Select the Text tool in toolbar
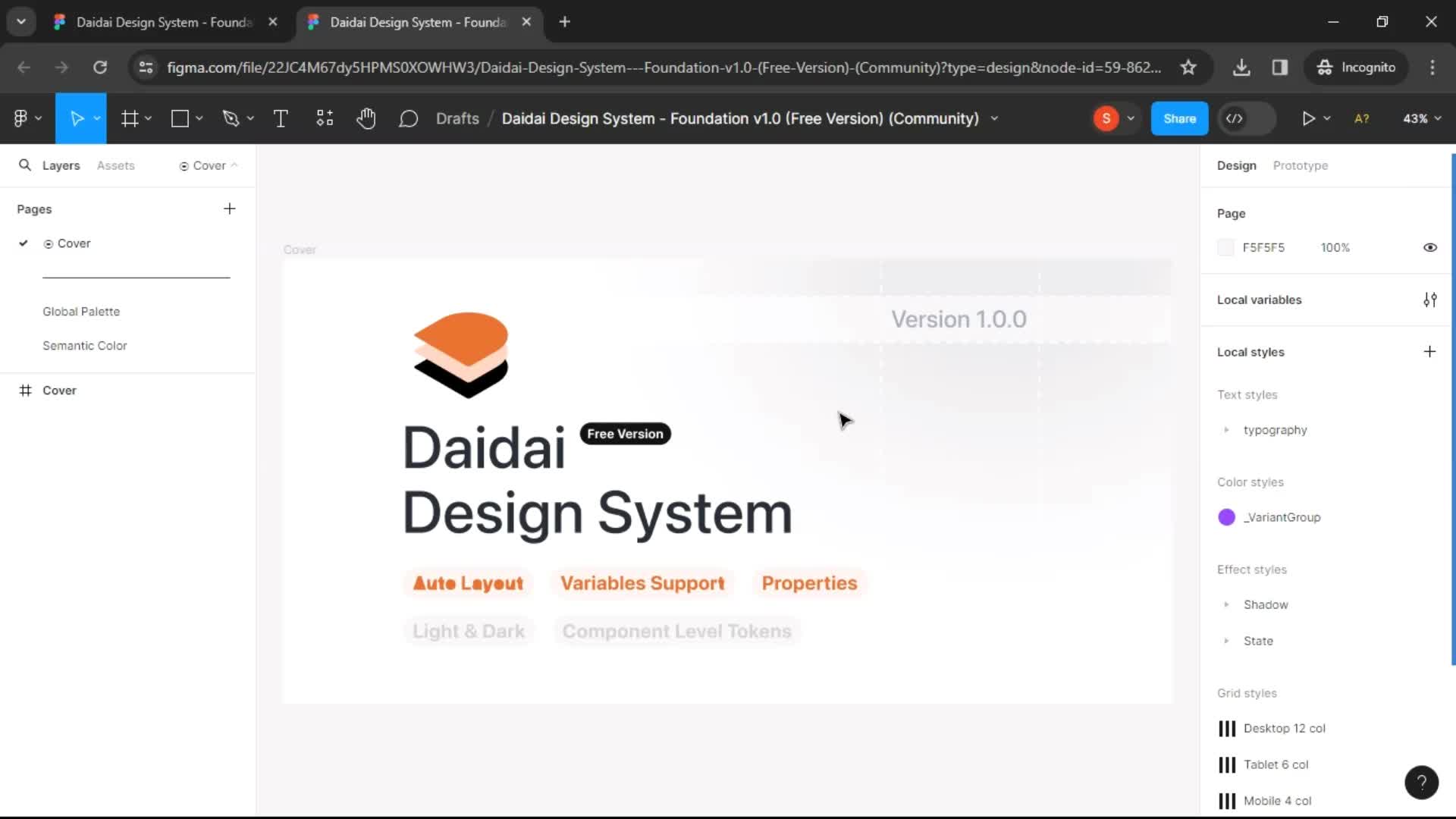The width and height of the screenshot is (1456, 819). pyautogui.click(x=281, y=118)
